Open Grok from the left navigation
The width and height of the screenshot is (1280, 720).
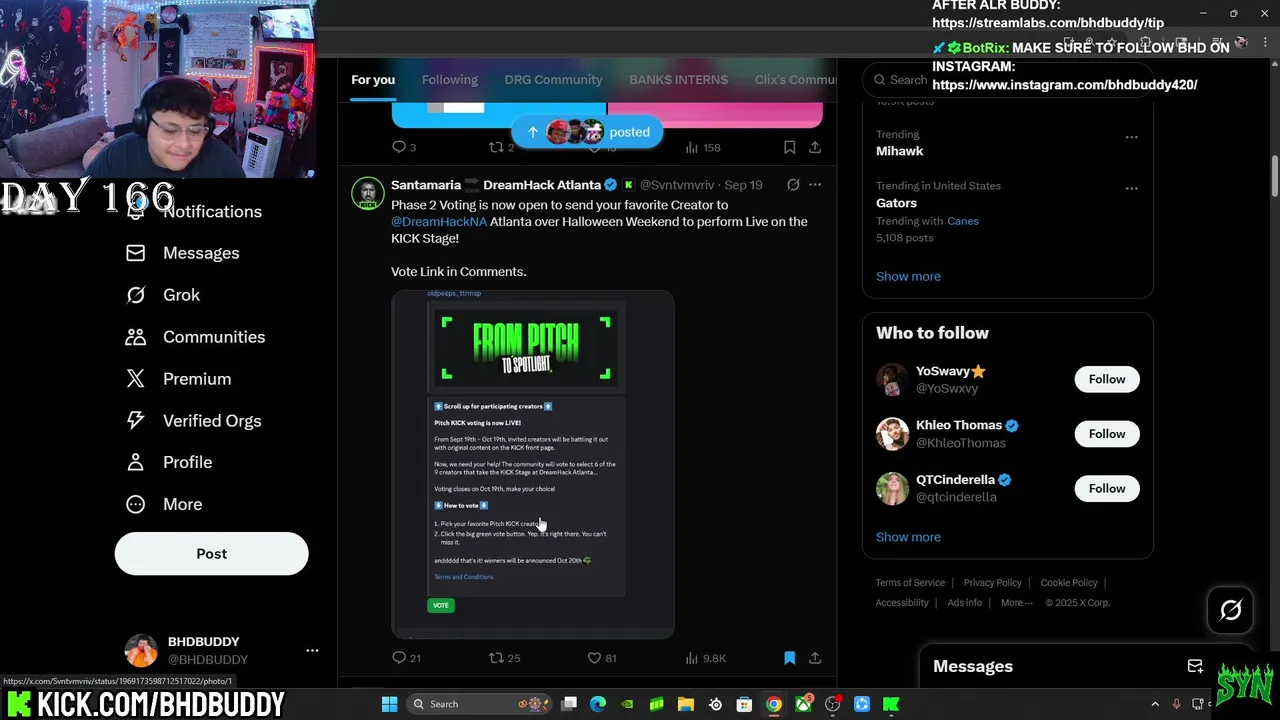(x=163, y=295)
